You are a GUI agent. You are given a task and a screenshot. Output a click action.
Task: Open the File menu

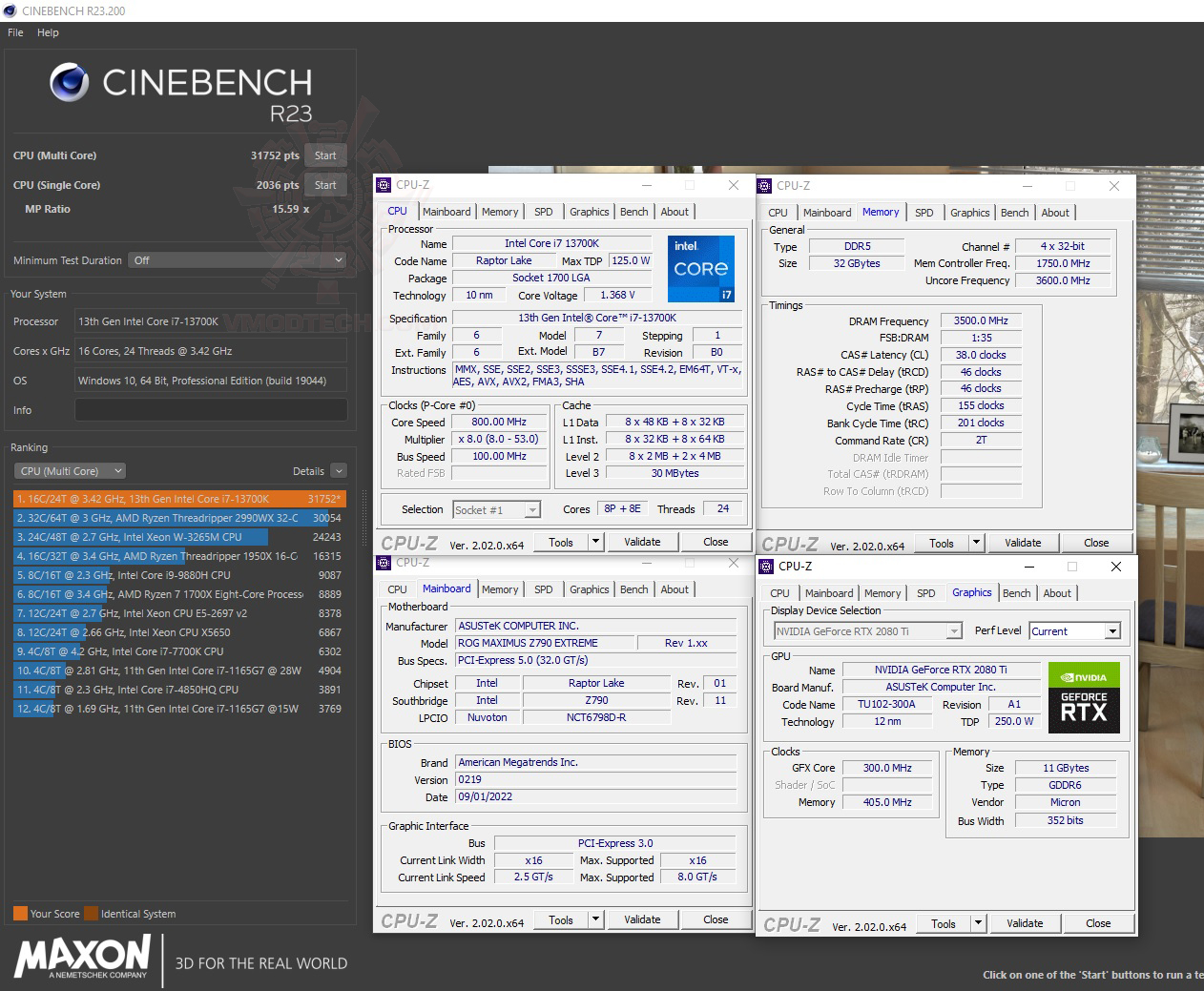[x=15, y=32]
